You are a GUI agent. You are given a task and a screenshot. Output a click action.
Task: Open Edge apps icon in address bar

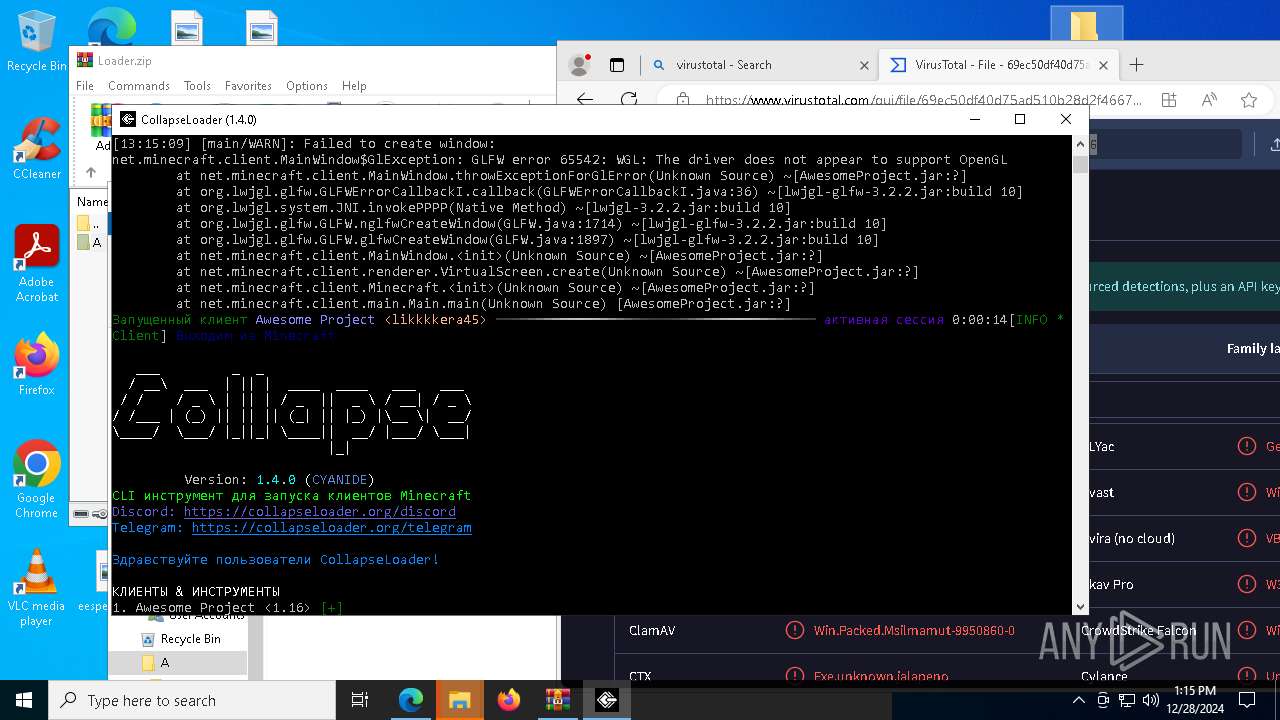coord(1168,100)
